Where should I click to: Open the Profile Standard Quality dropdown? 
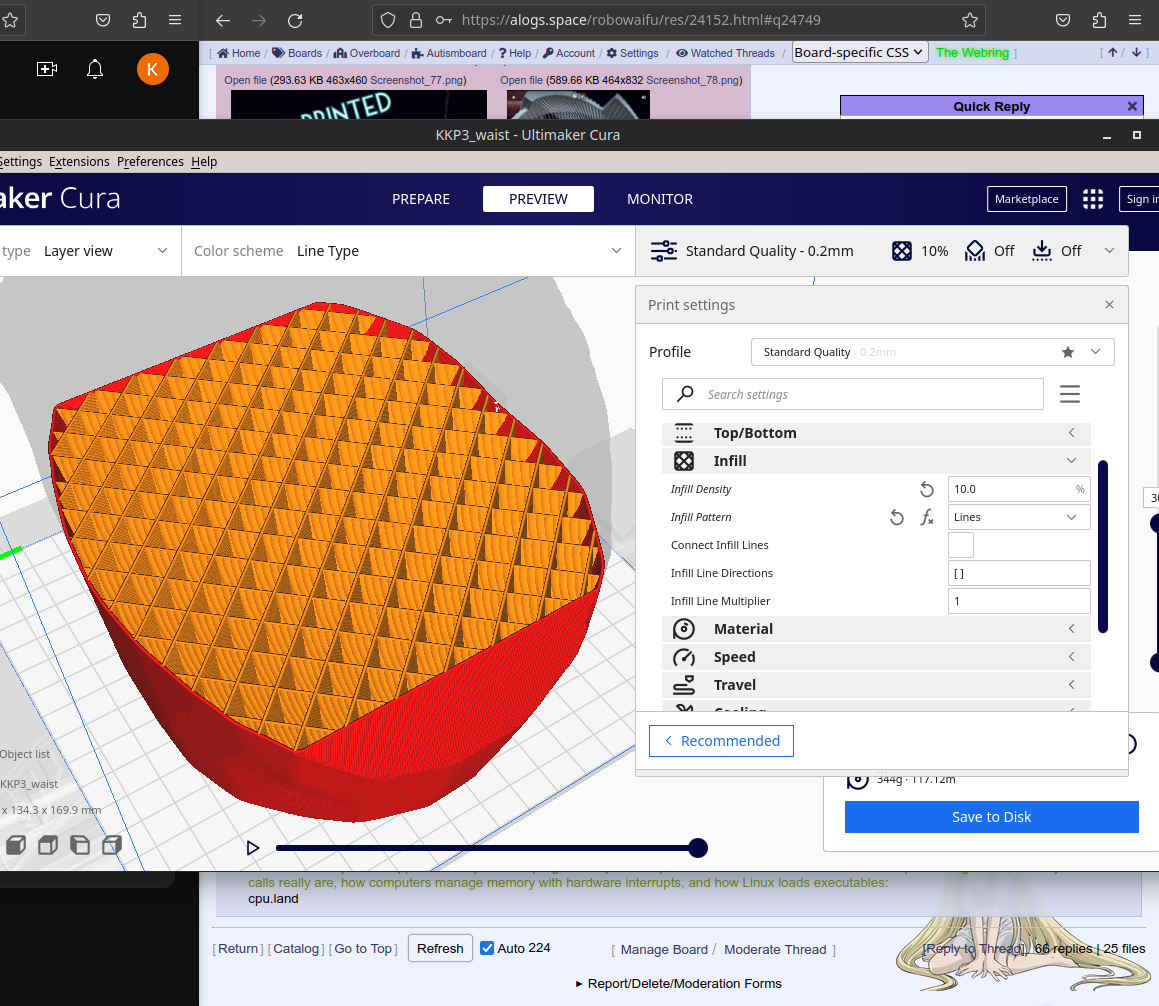click(x=932, y=352)
